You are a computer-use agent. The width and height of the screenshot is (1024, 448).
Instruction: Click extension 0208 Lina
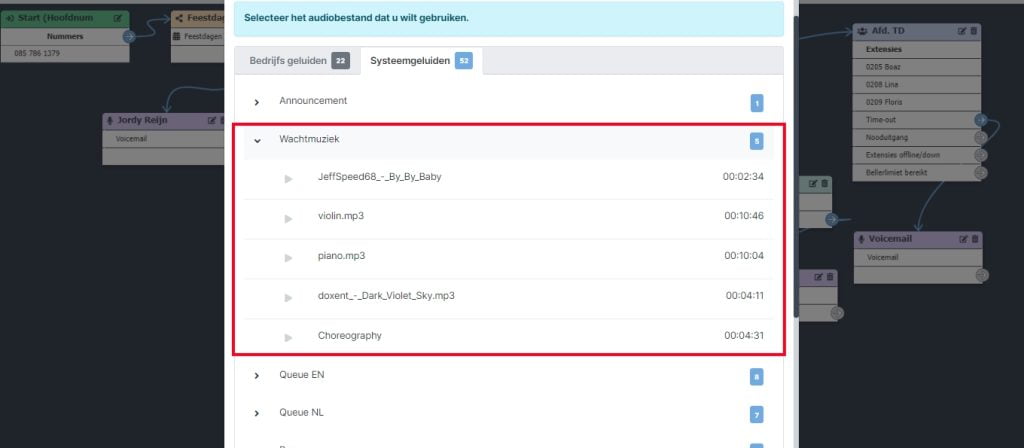tap(882, 84)
